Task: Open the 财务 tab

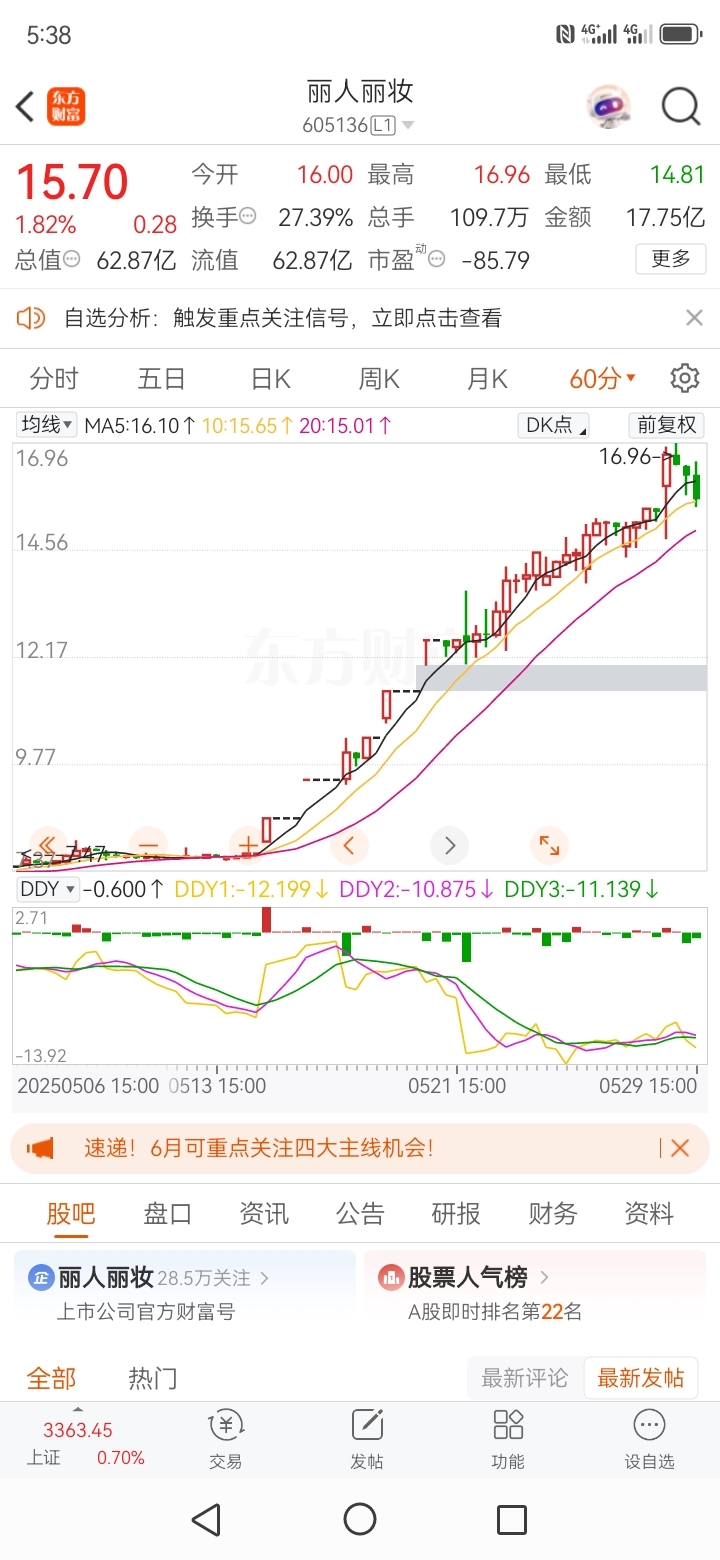Action: coord(553,1214)
